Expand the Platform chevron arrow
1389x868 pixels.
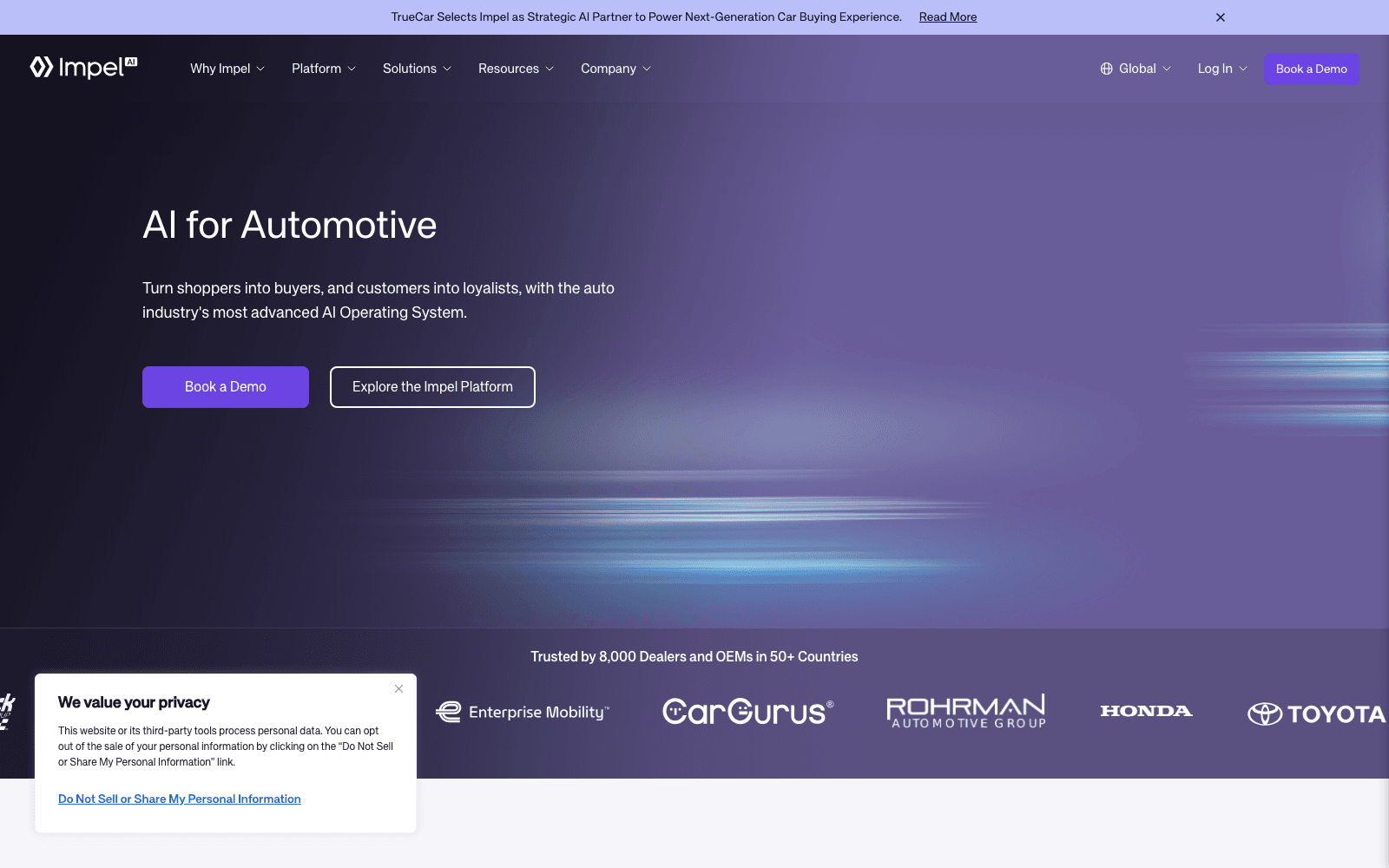coord(352,69)
